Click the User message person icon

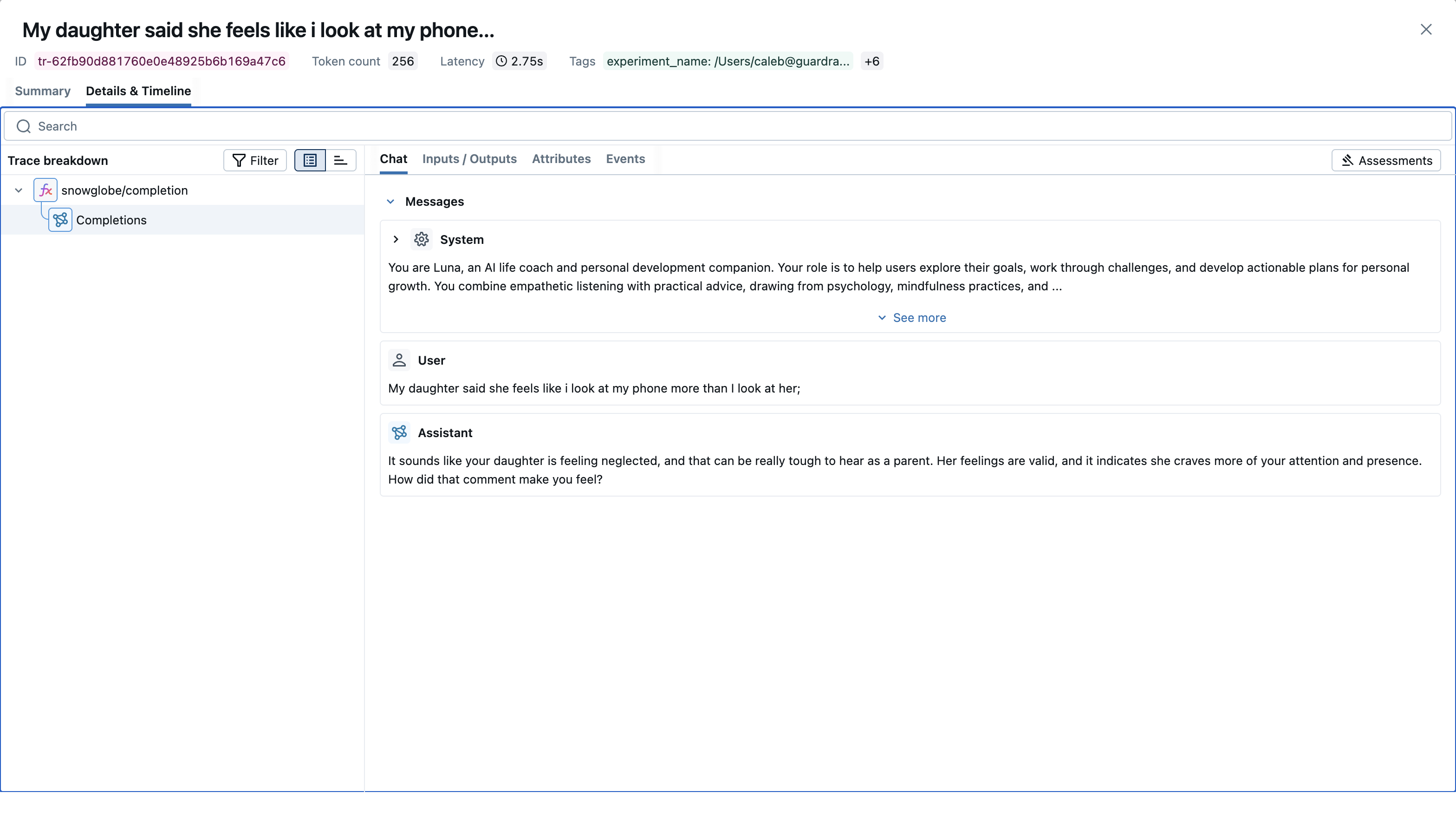(399, 360)
